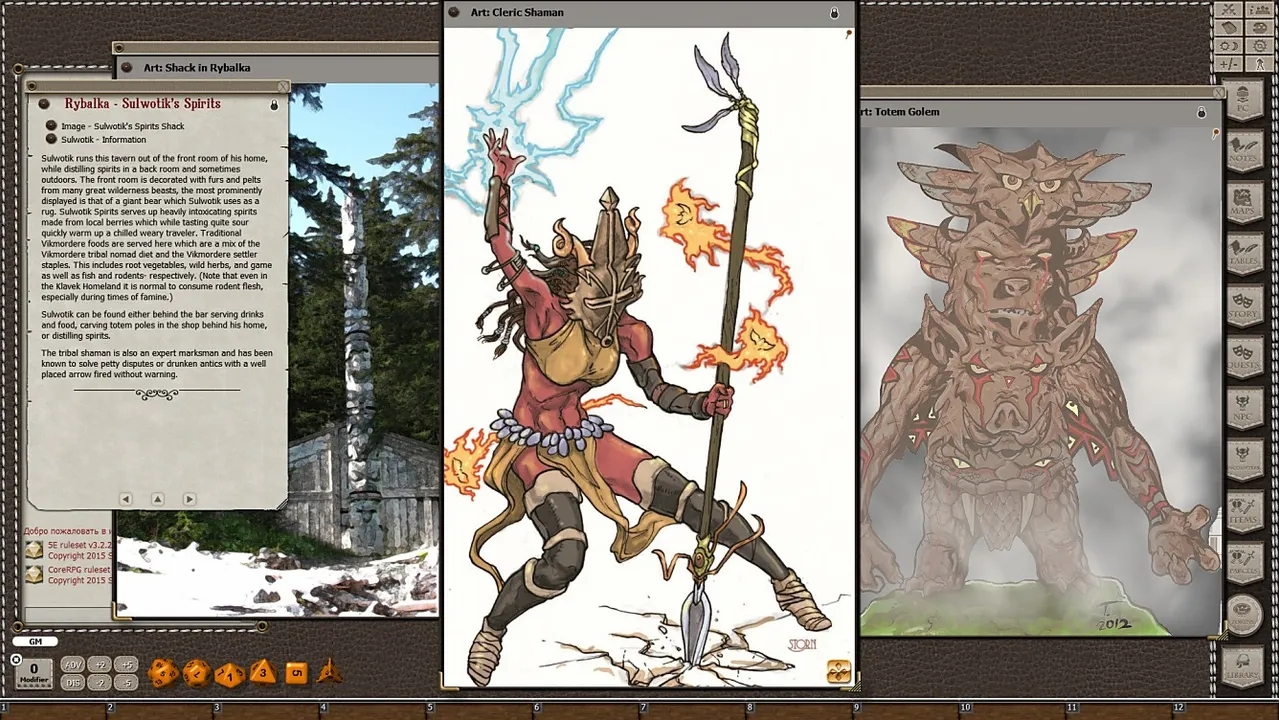
Task: Toggle the +5 modifier button
Action: pyautogui.click(x=126, y=665)
